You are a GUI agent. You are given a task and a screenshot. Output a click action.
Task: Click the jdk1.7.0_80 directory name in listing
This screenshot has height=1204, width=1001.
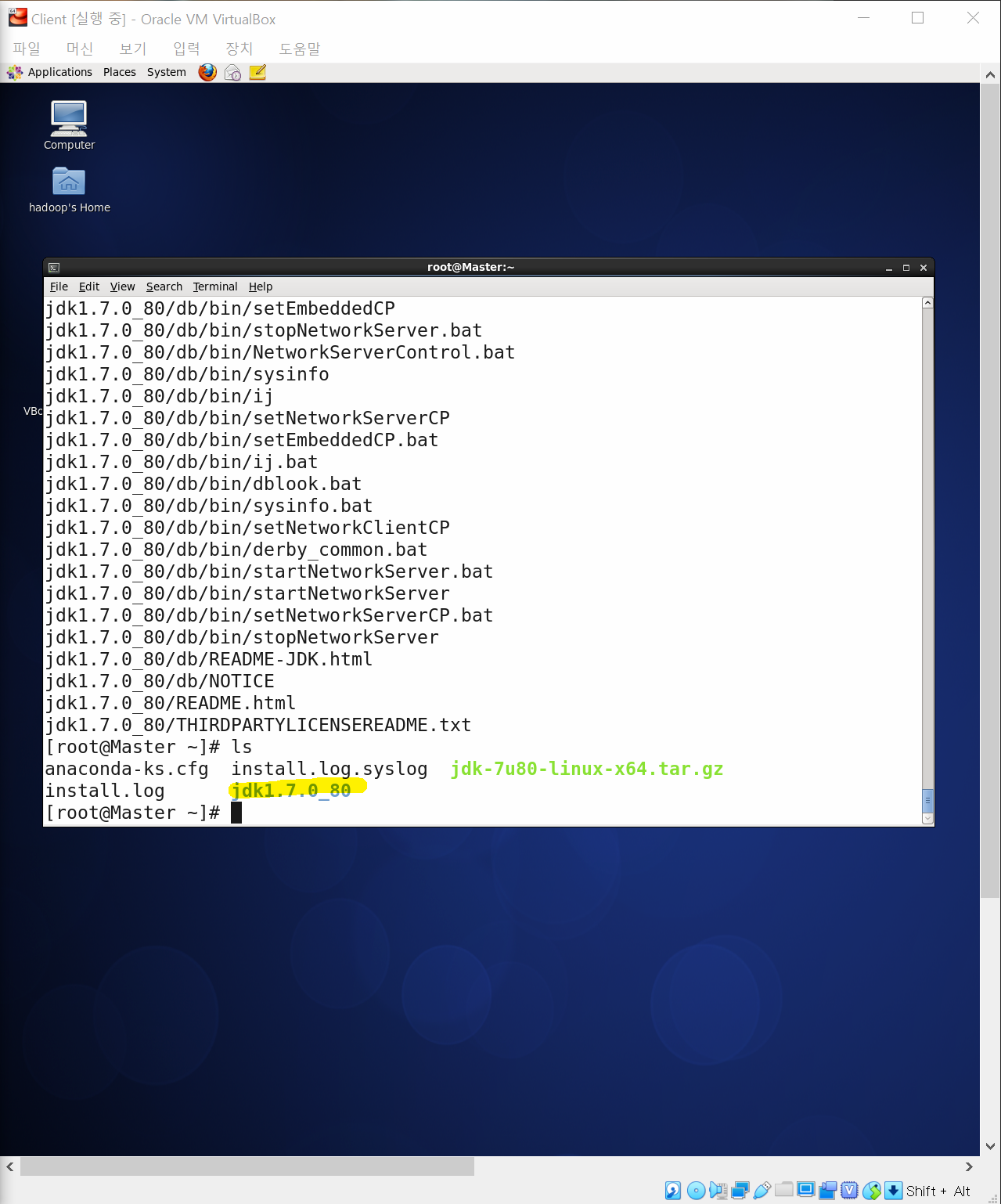coord(291,791)
